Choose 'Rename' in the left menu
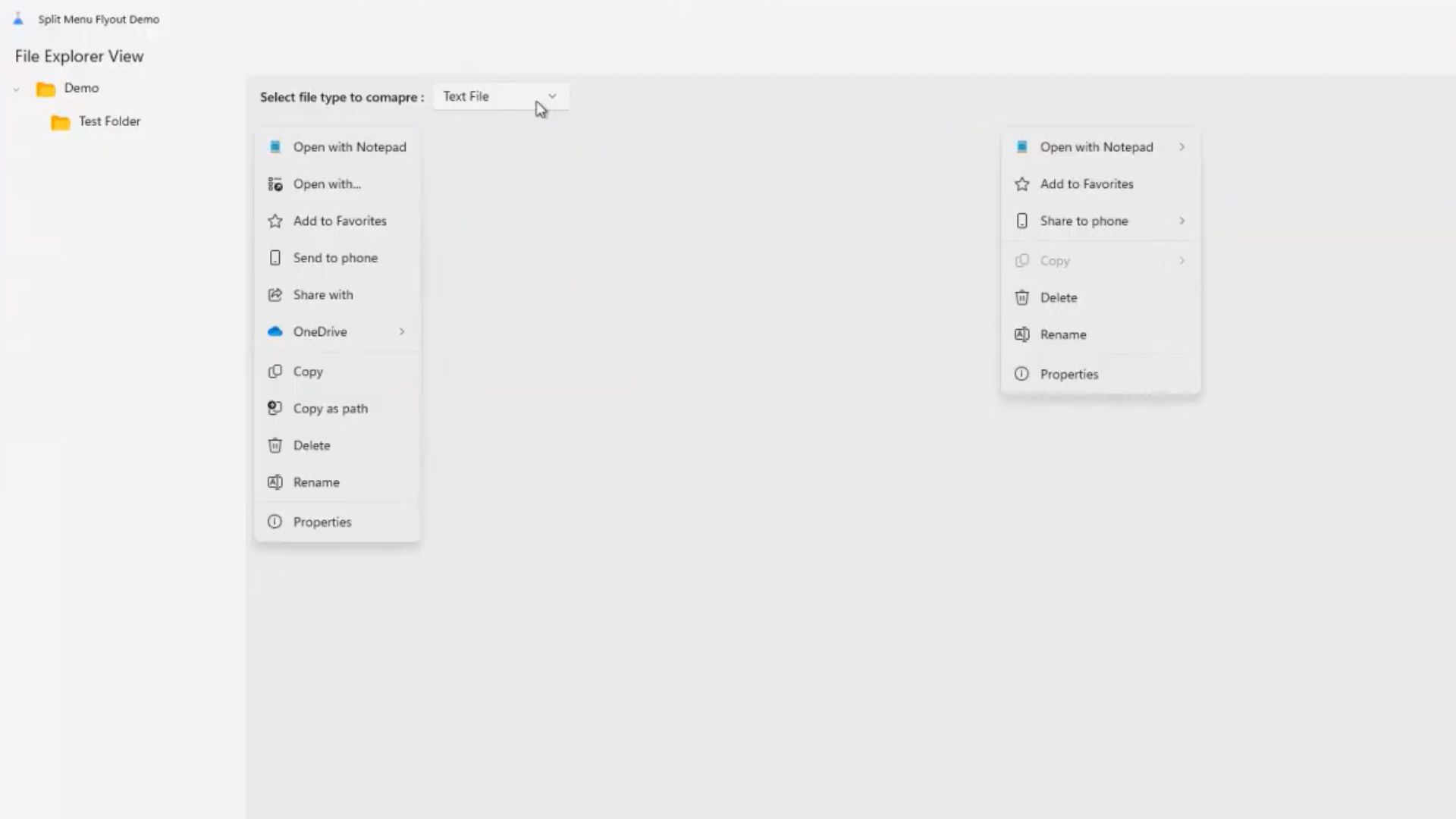The height and width of the screenshot is (819, 1456). 337,482
